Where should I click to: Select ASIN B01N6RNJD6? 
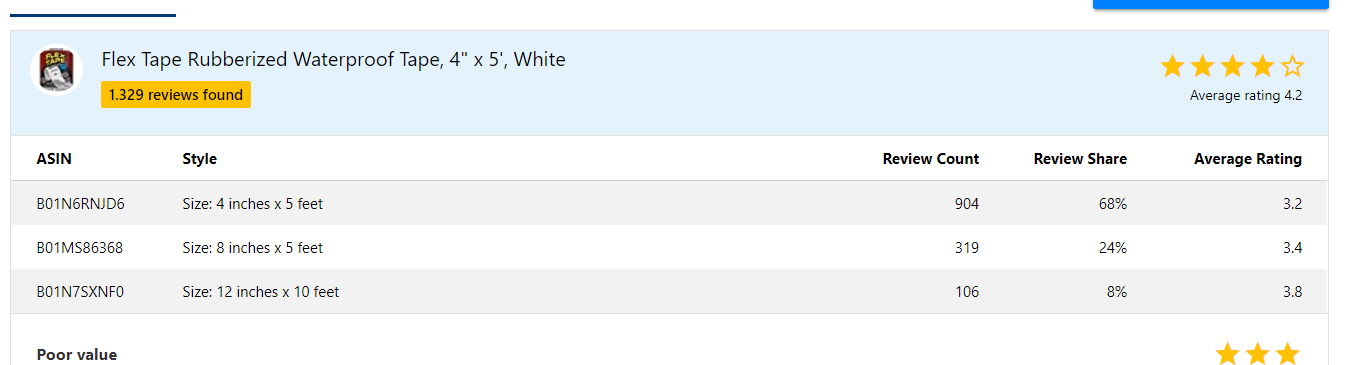(80, 204)
